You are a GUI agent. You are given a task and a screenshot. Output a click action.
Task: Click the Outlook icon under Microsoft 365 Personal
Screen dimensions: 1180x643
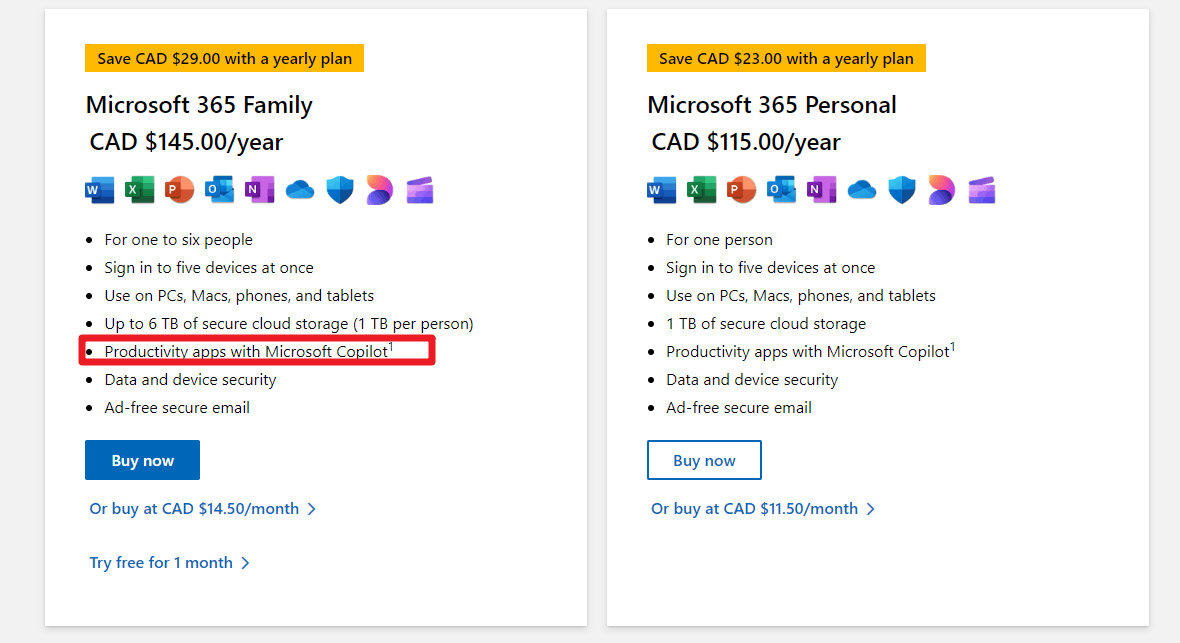[x=782, y=190]
